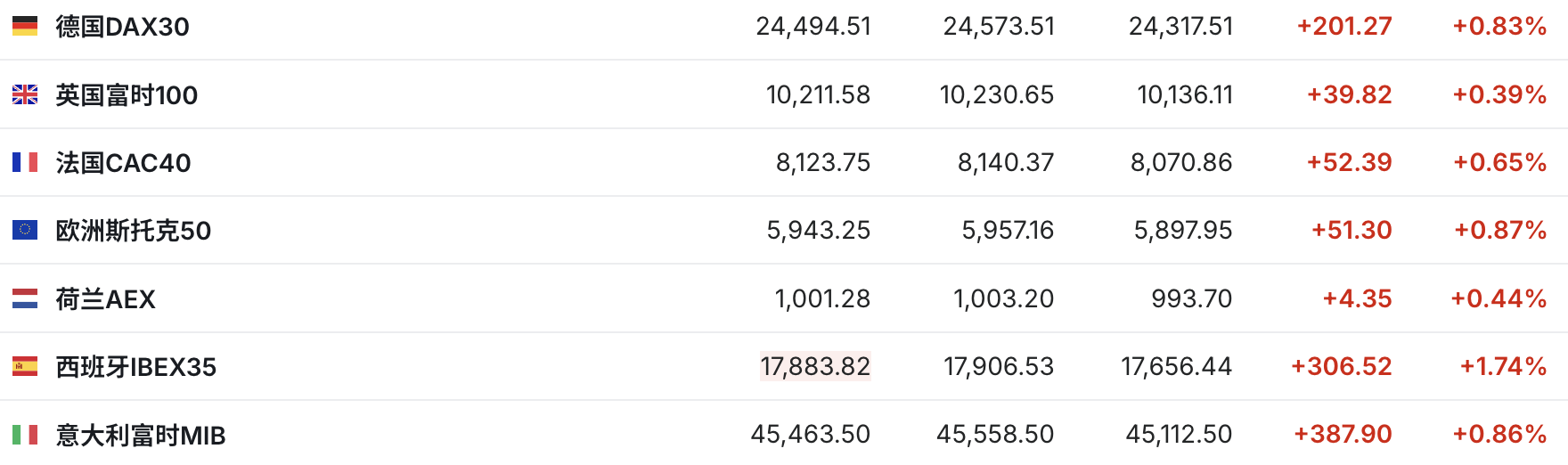Image resolution: width=1568 pixels, height=465 pixels.
Task: Select the 意大利富时MIB index name
Action: tap(140, 436)
